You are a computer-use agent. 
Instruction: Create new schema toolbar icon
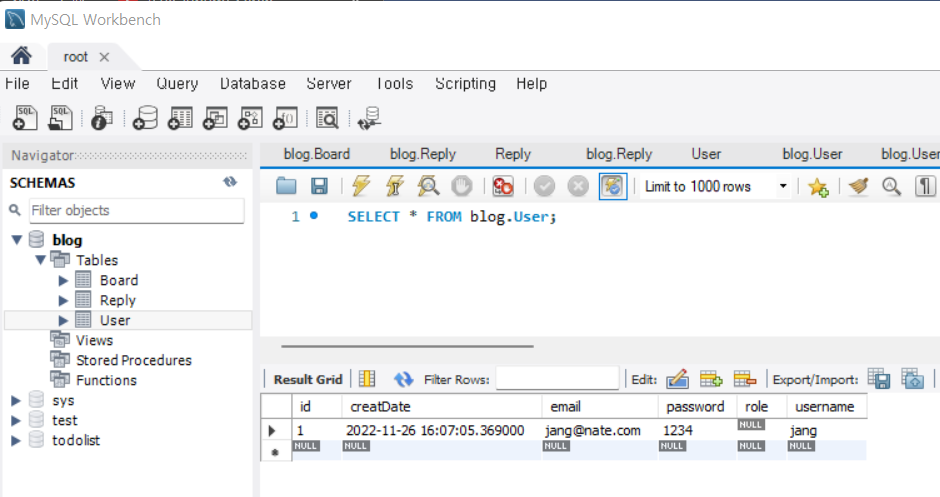145,118
